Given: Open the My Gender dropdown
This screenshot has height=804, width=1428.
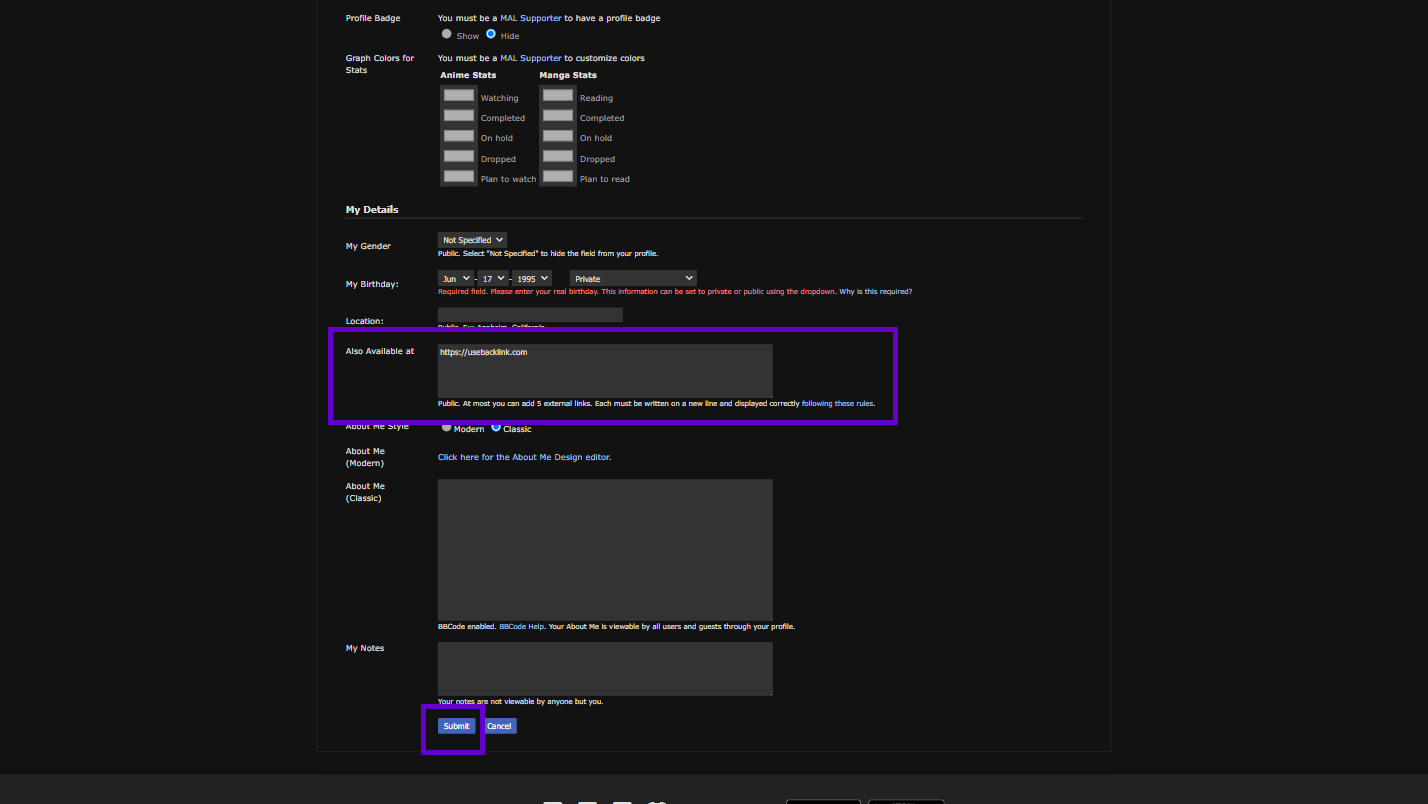Looking at the screenshot, I should (471, 239).
